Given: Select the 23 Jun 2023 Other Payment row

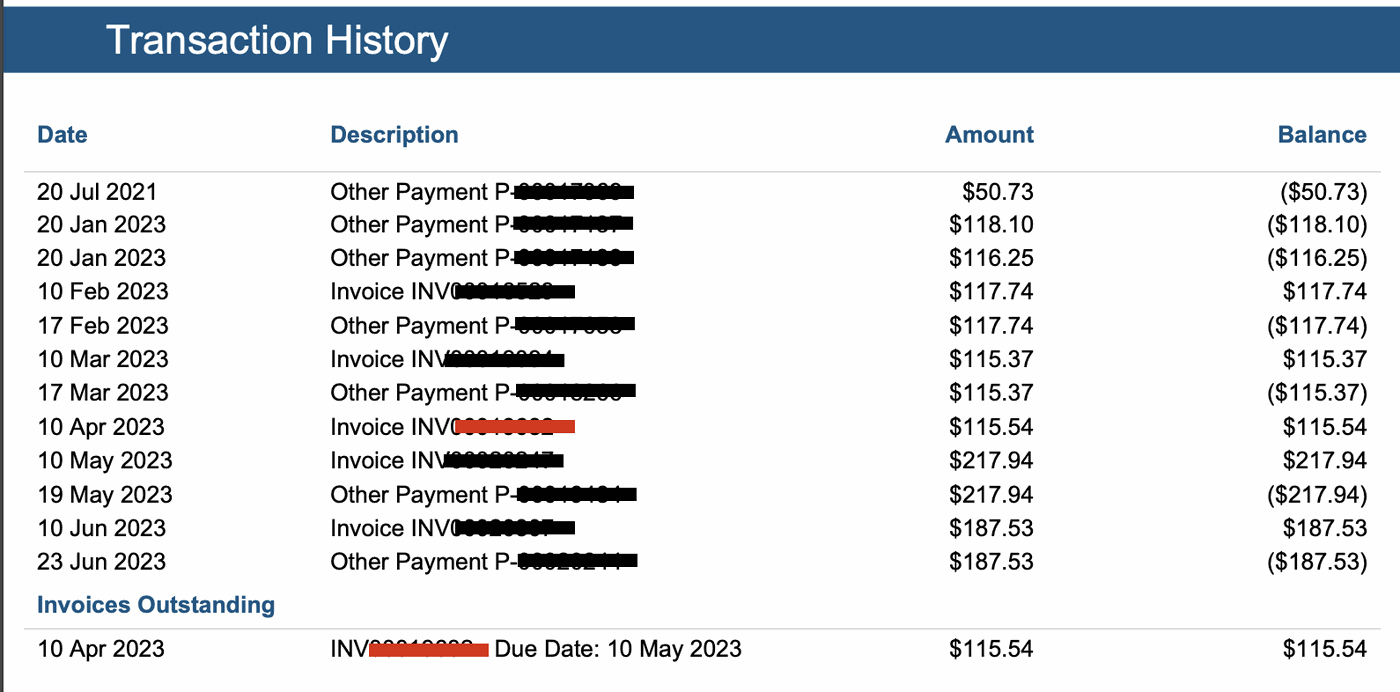Looking at the screenshot, I should pos(702,561).
